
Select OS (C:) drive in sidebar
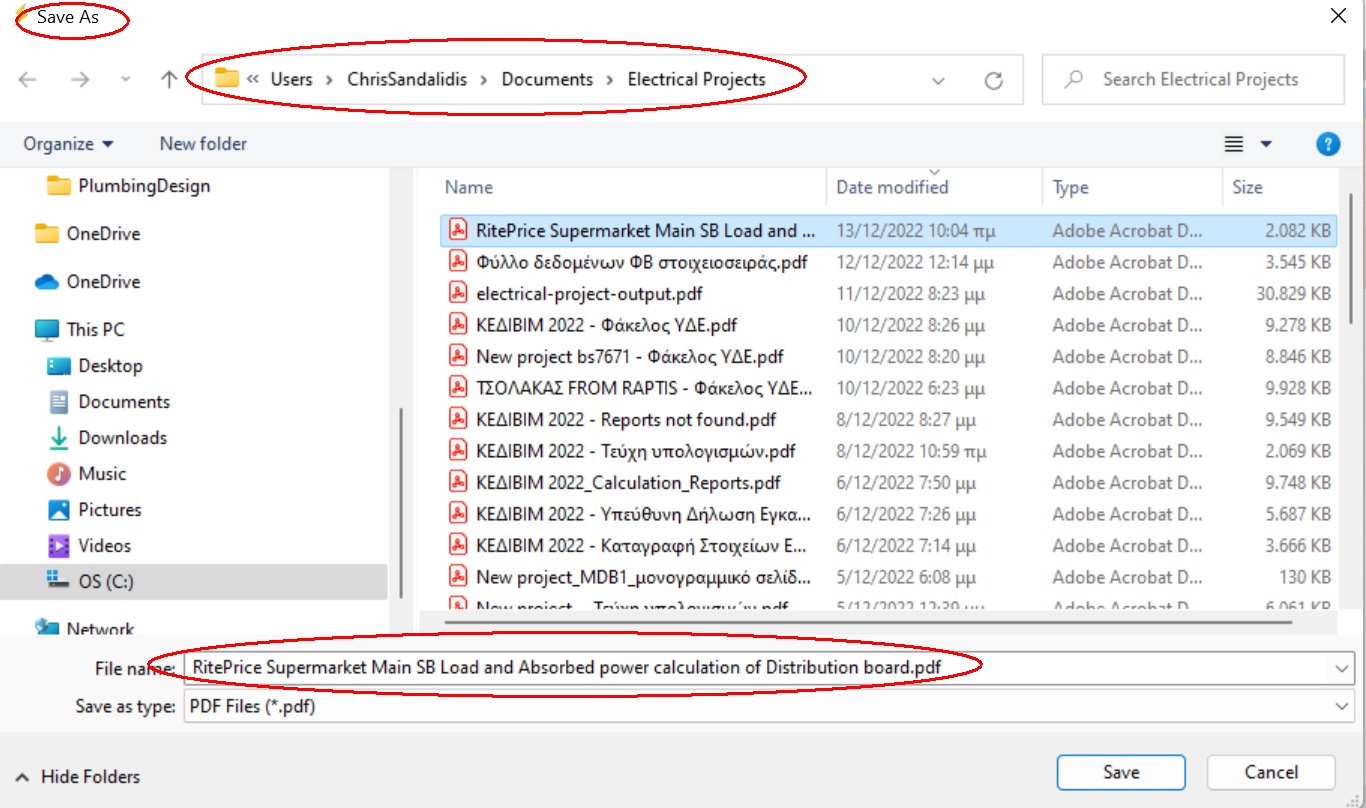(105, 581)
